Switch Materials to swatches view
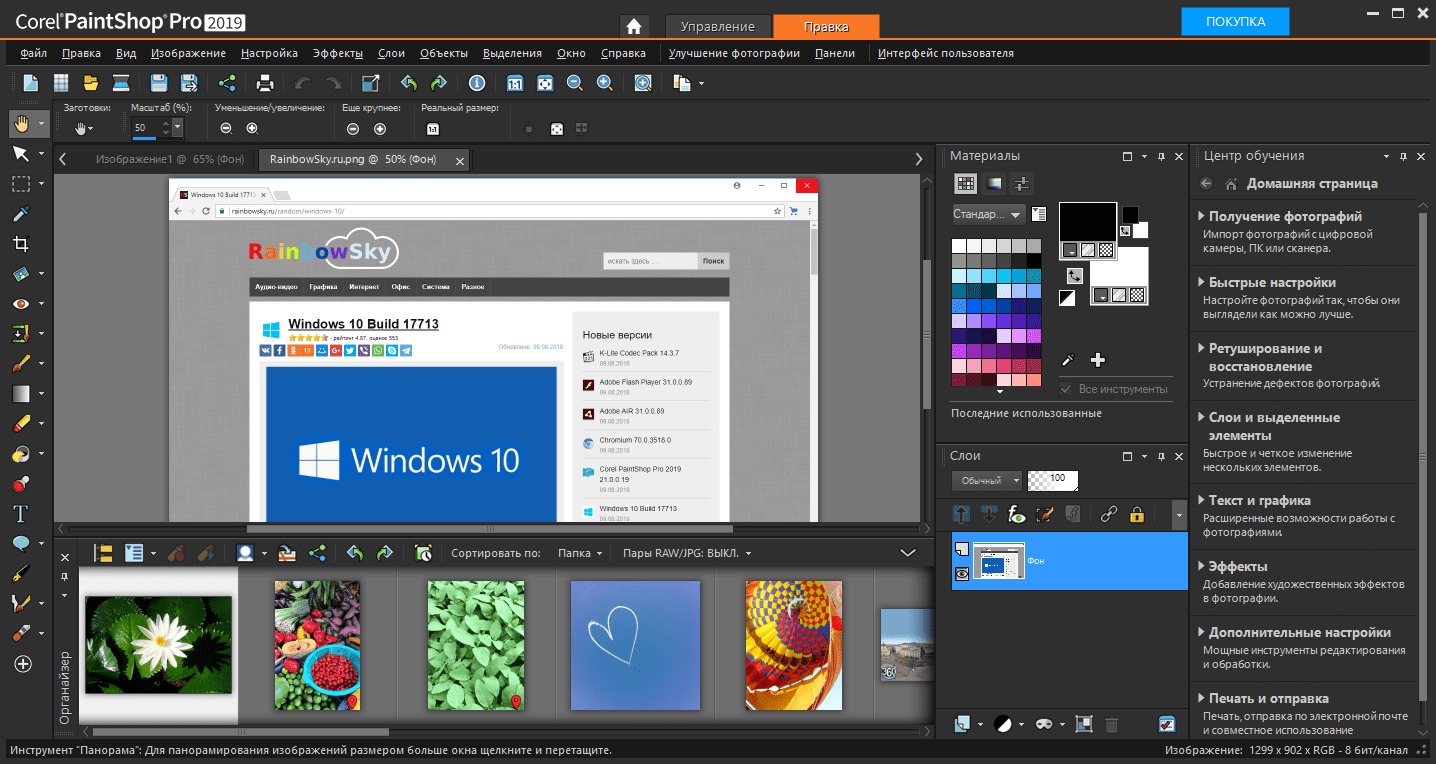Screen dimensions: 1436x764 click(x=965, y=183)
